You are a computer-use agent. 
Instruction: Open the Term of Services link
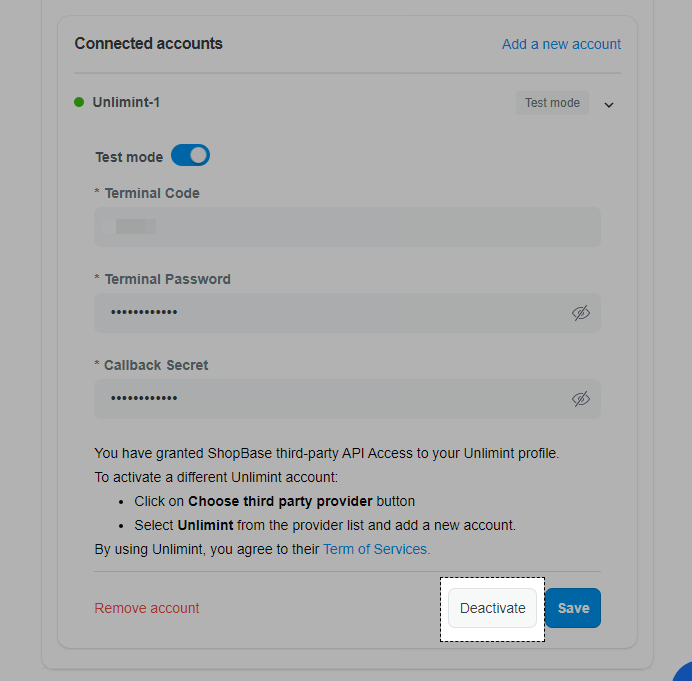(376, 549)
